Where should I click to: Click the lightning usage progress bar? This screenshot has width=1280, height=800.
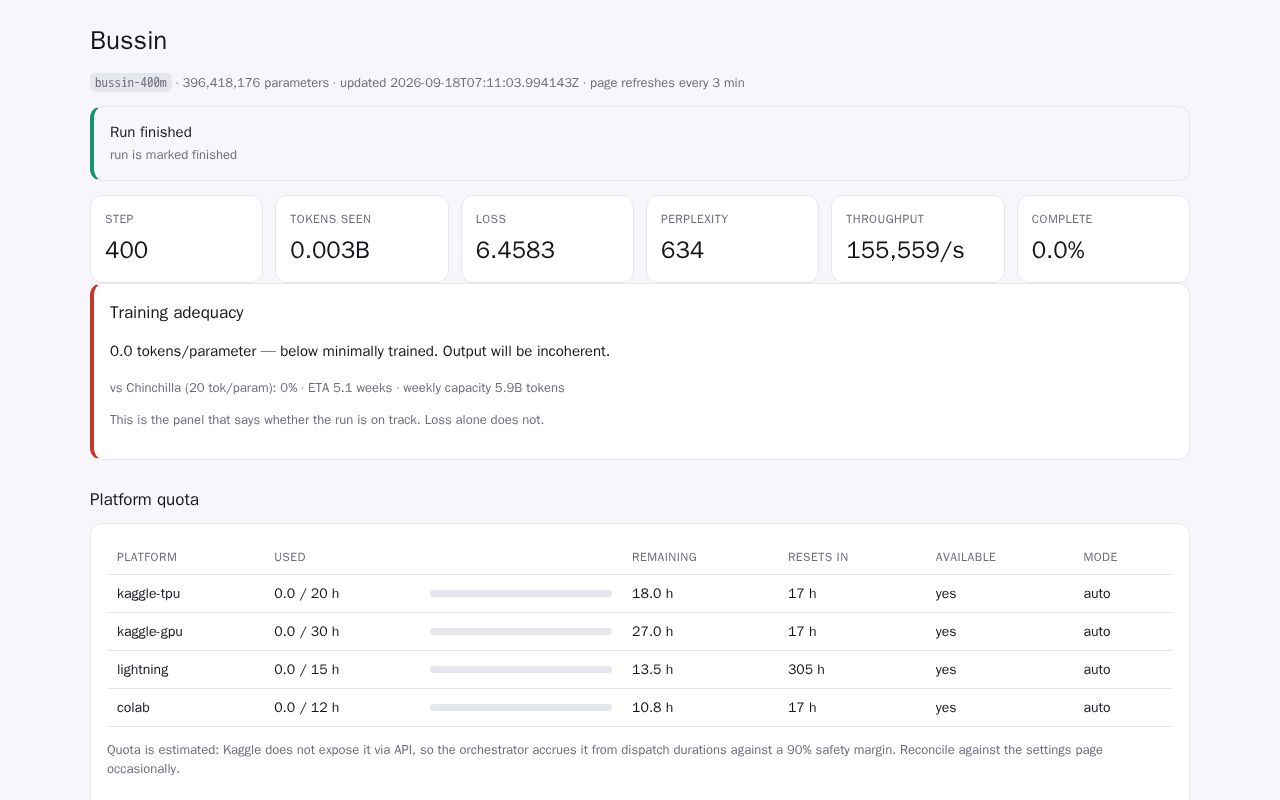521,670
